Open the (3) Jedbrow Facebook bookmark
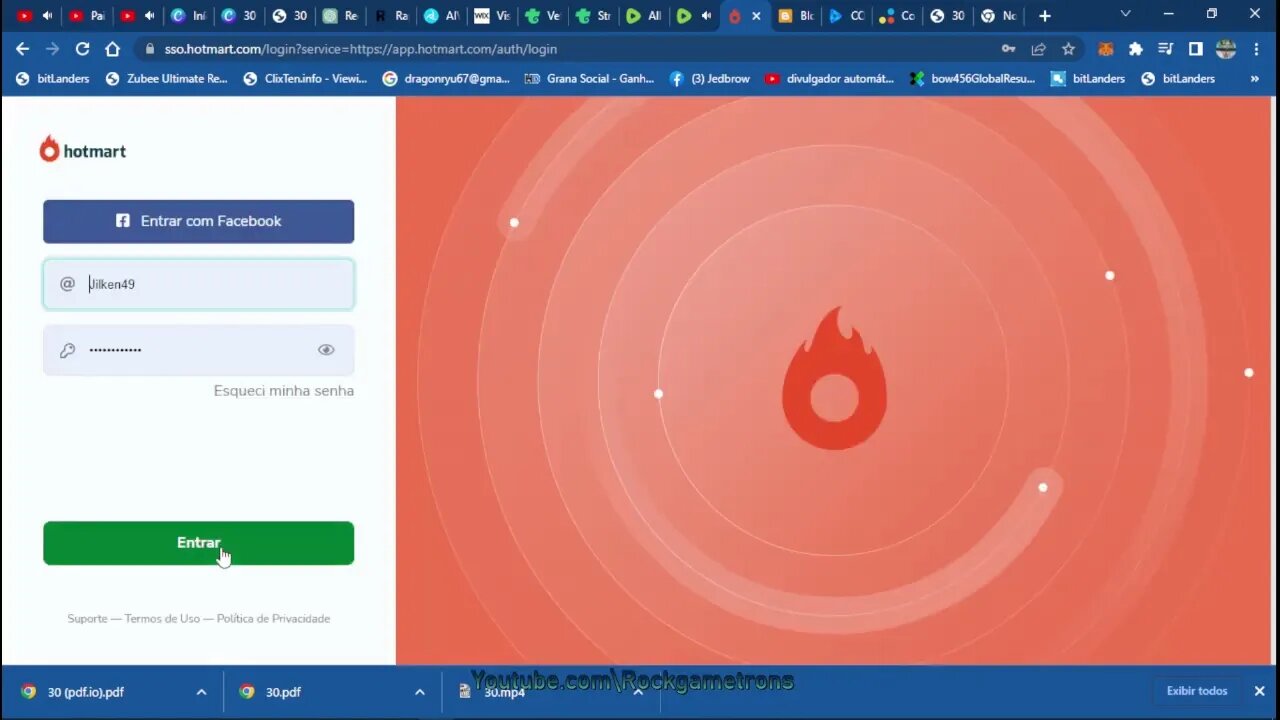 click(709, 79)
